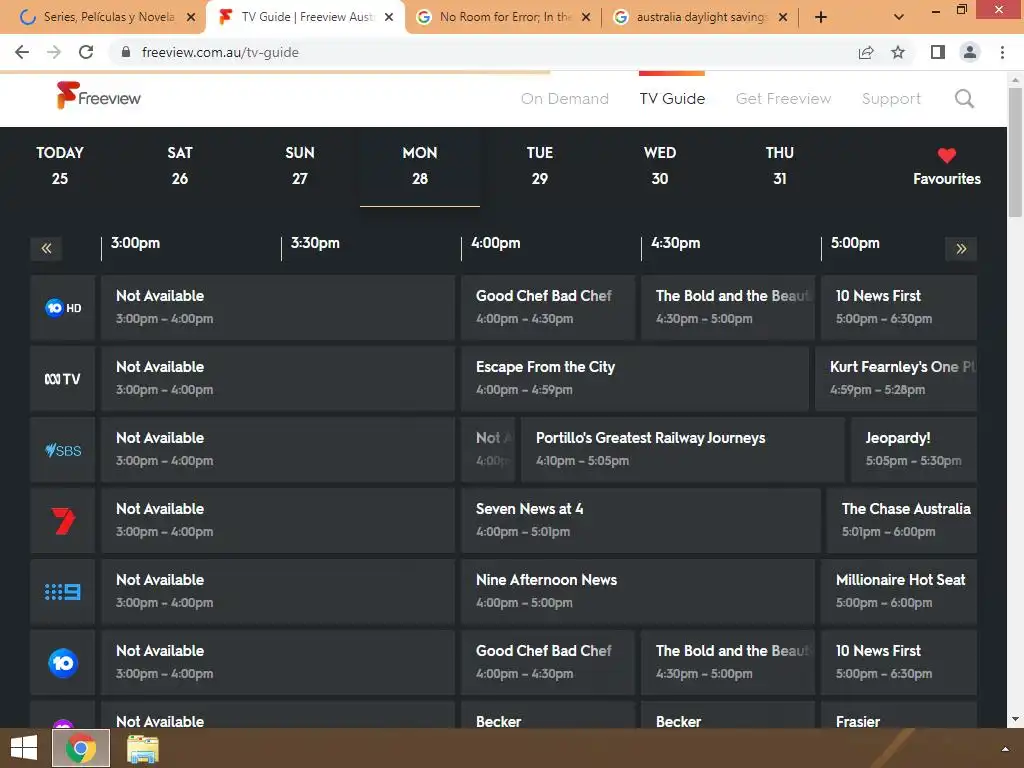Screen dimensions: 1024x768
Task: Go to later times with right double-arrow
Action: (961, 249)
